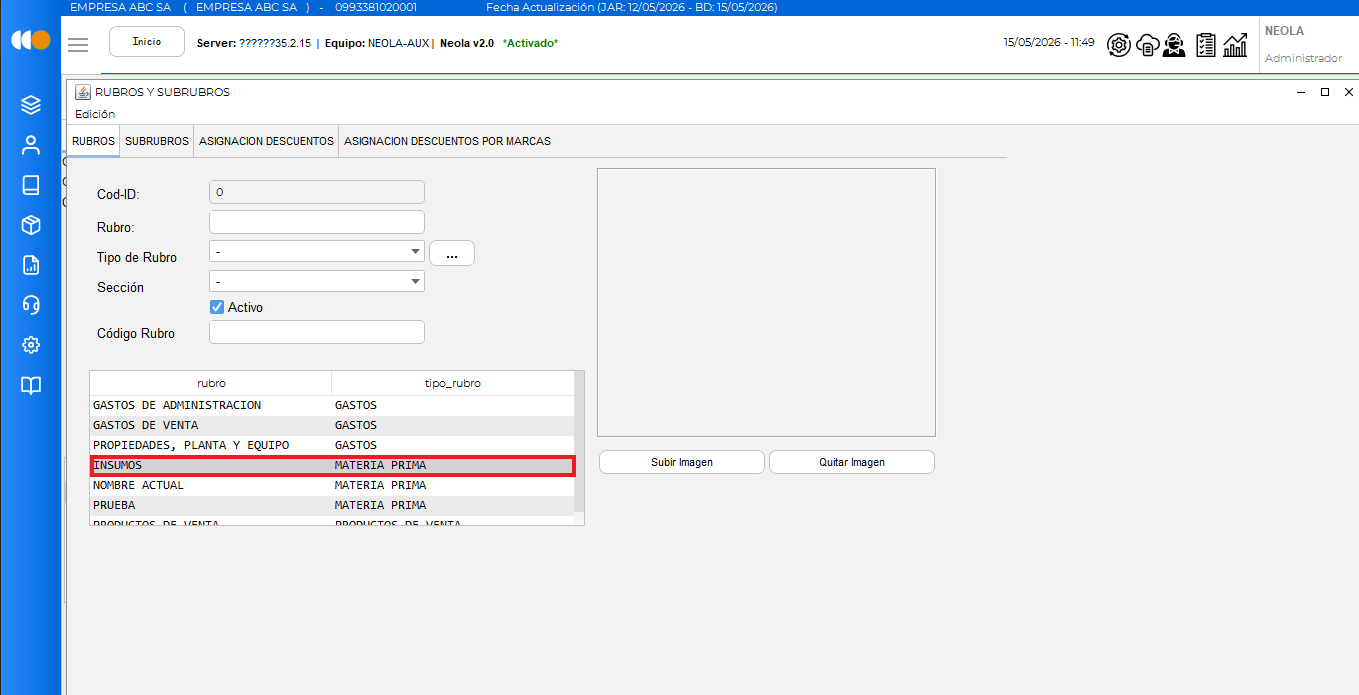Click the Subir Imagen button
The width and height of the screenshot is (1359, 695).
point(682,462)
